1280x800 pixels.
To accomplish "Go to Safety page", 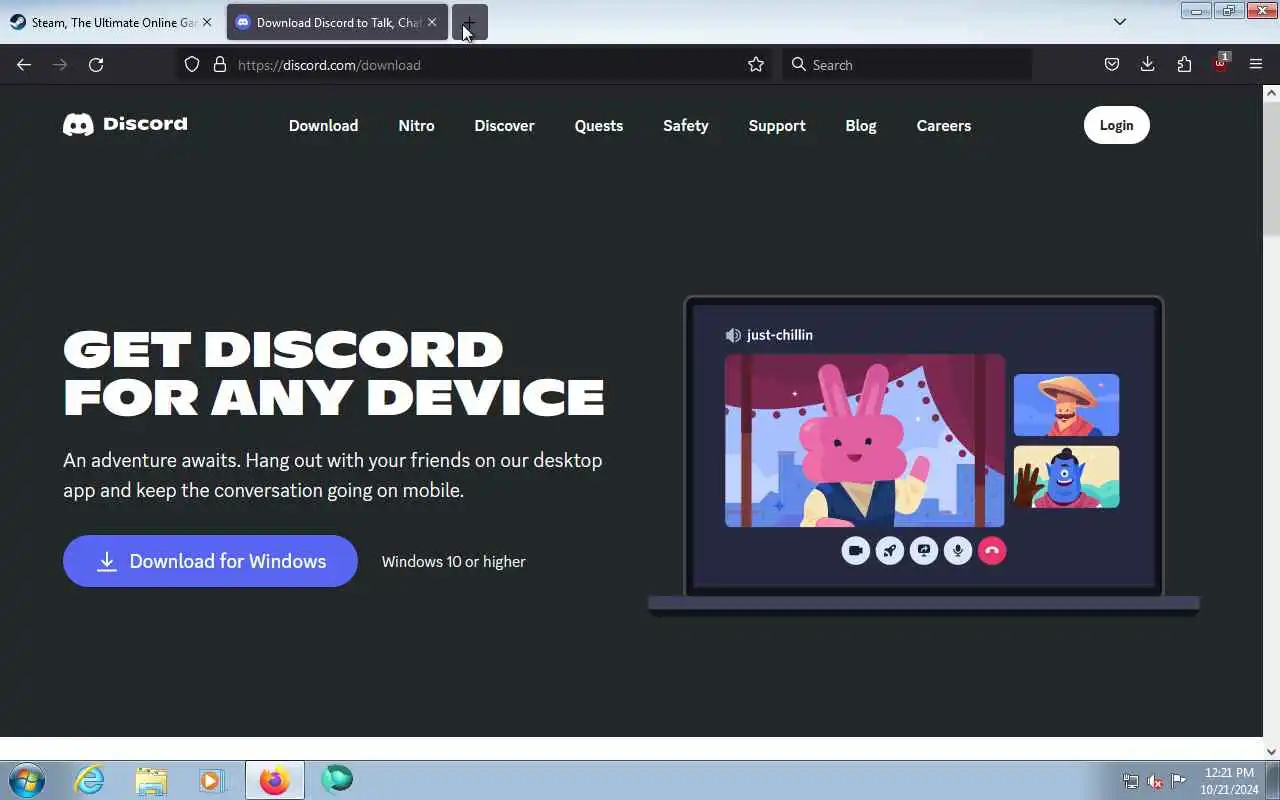I will click(x=686, y=126).
